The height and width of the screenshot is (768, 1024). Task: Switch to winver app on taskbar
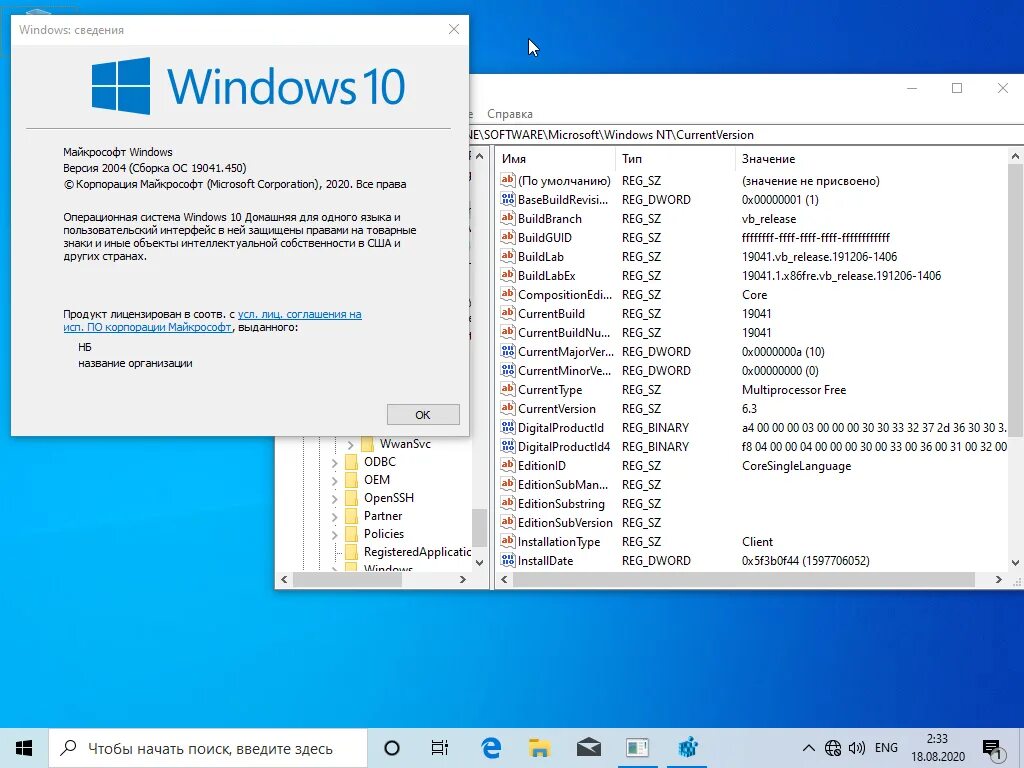pyautogui.click(x=637, y=748)
